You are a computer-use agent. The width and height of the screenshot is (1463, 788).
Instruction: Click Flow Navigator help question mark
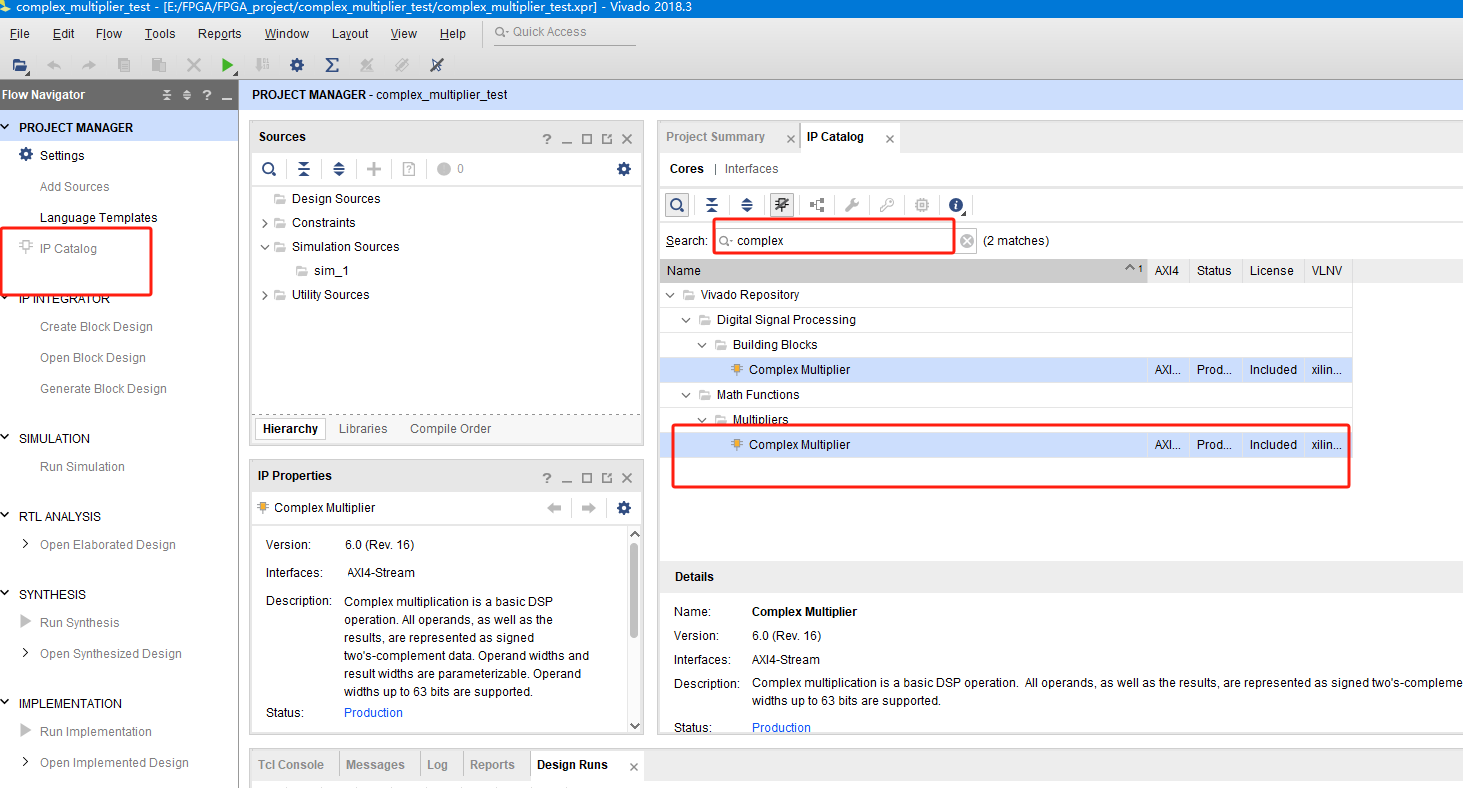[207, 95]
